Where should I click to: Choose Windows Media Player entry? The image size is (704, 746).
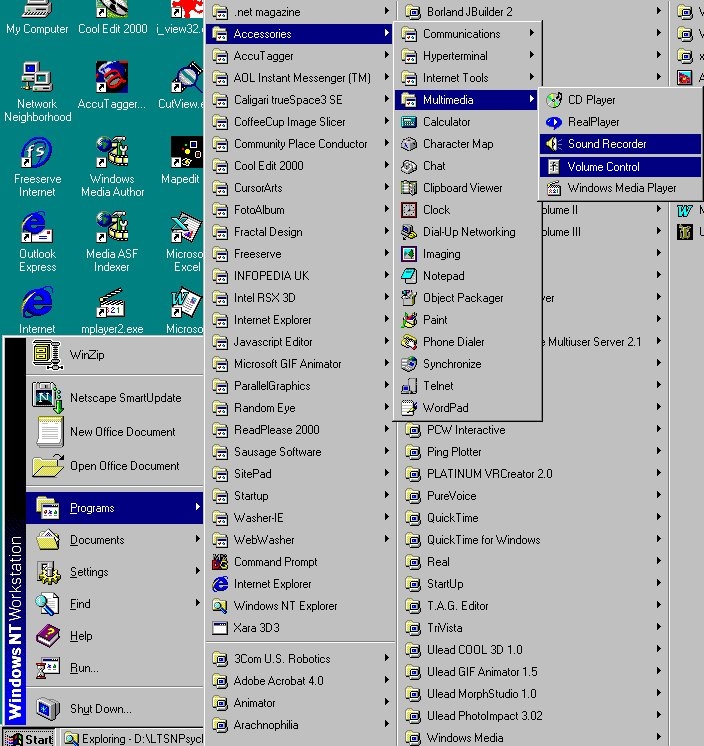pos(621,188)
